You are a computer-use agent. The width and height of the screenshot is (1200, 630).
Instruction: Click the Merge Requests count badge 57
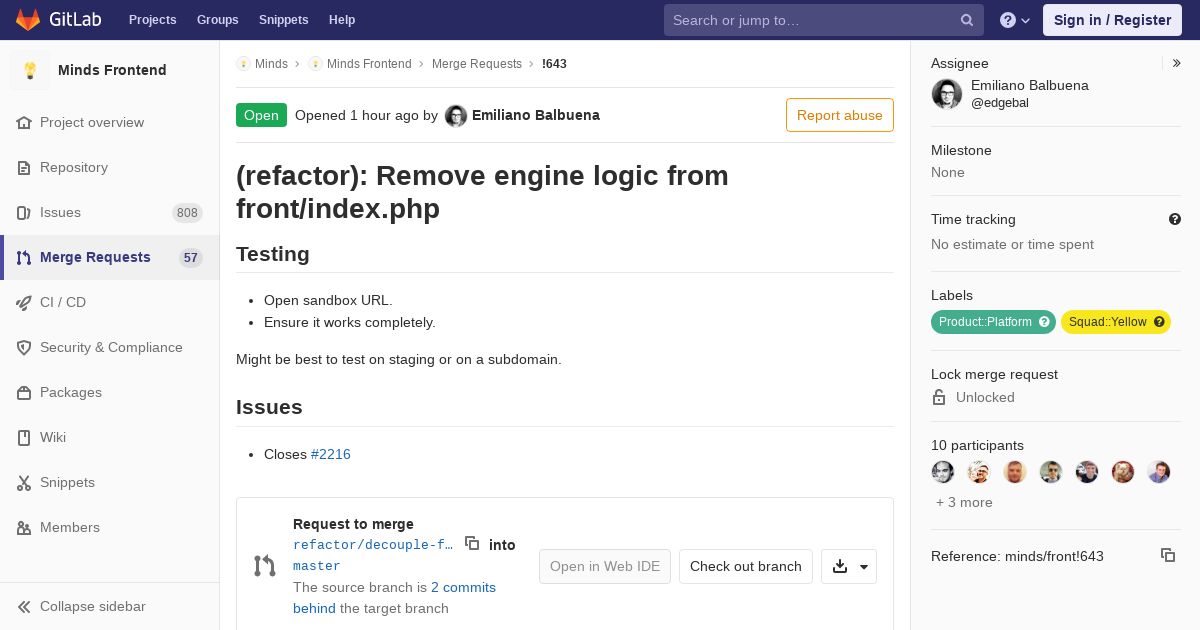pyautogui.click(x=191, y=257)
